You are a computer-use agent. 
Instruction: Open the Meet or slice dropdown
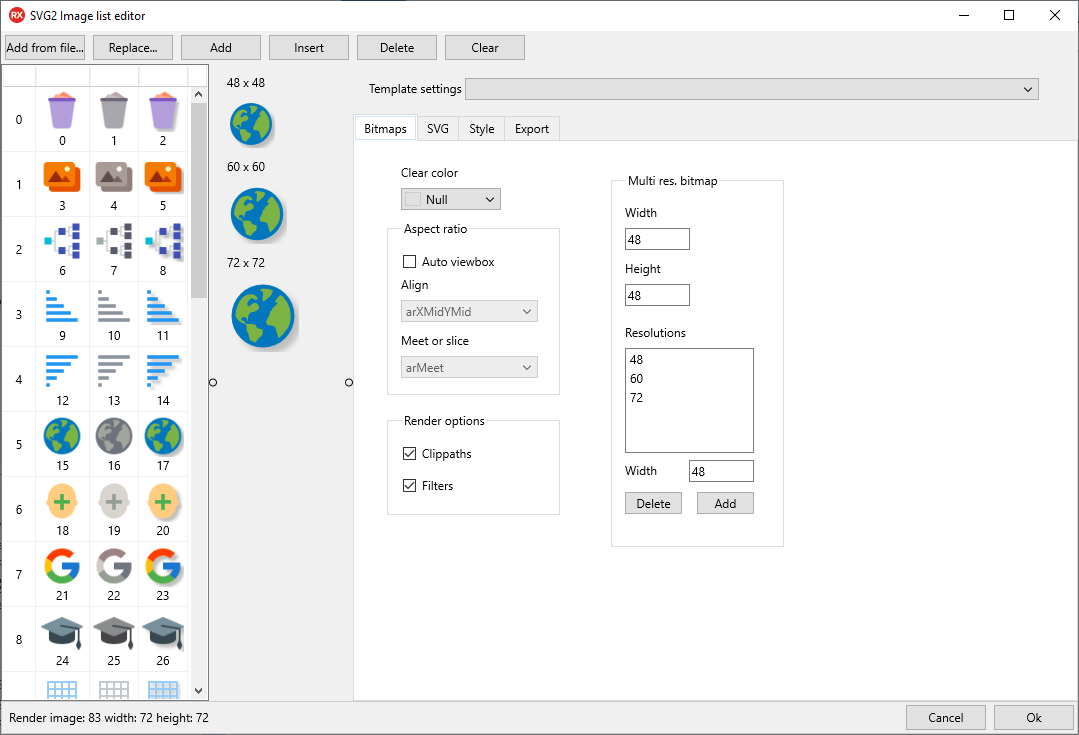(x=462, y=368)
